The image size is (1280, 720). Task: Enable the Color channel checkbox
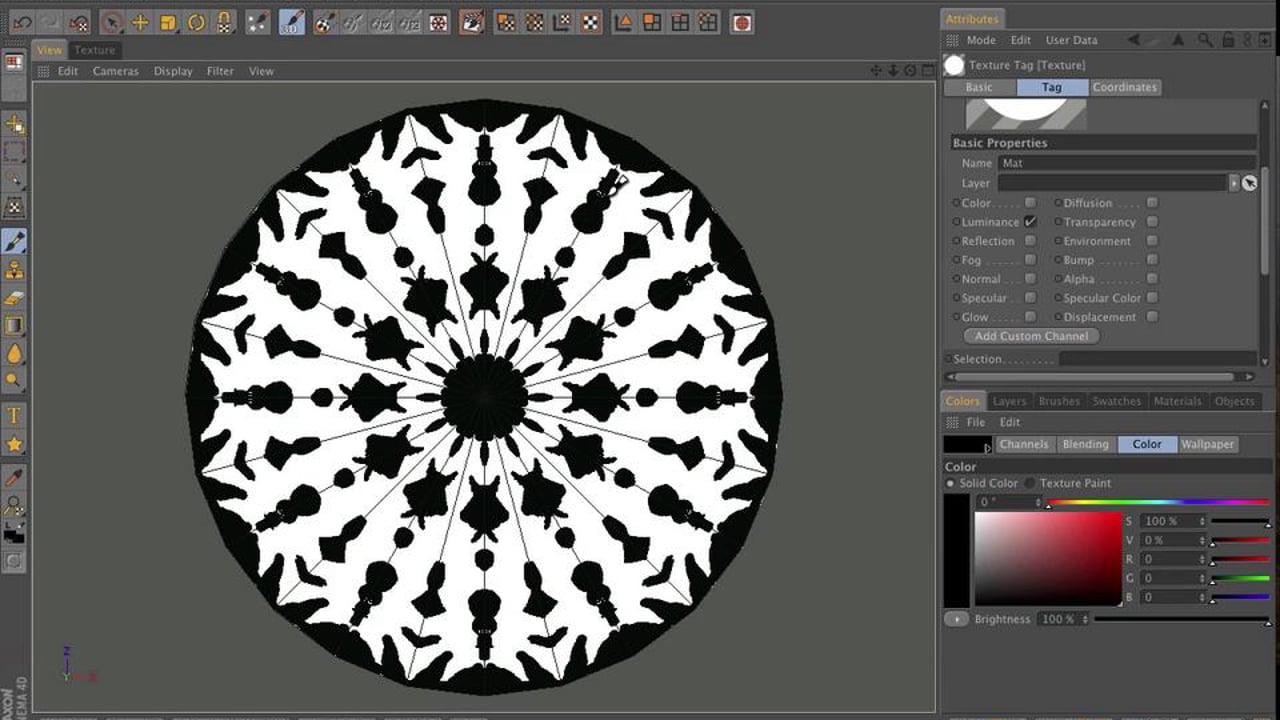[1030, 203]
